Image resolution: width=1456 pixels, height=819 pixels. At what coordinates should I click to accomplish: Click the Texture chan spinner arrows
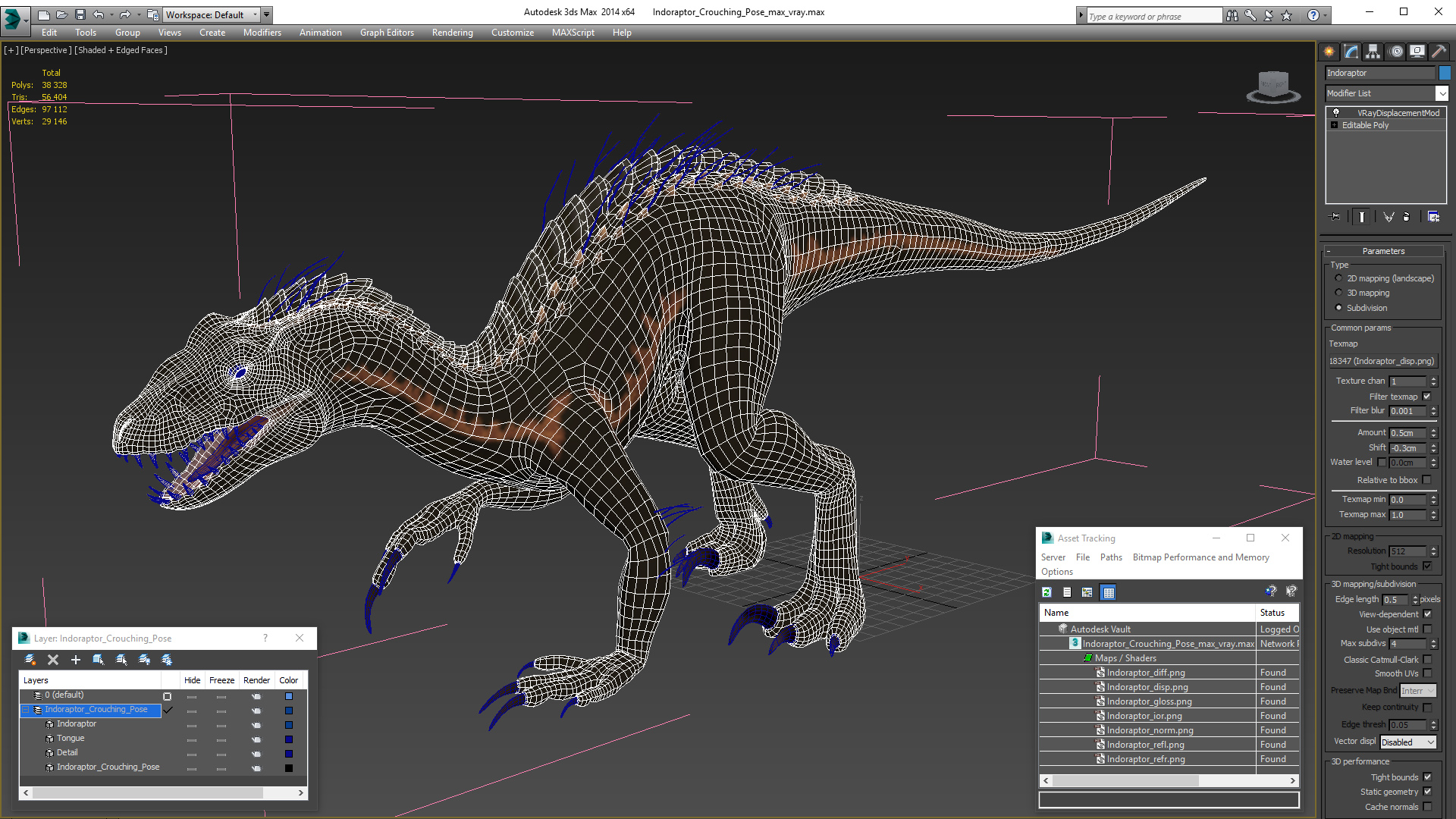[1433, 381]
